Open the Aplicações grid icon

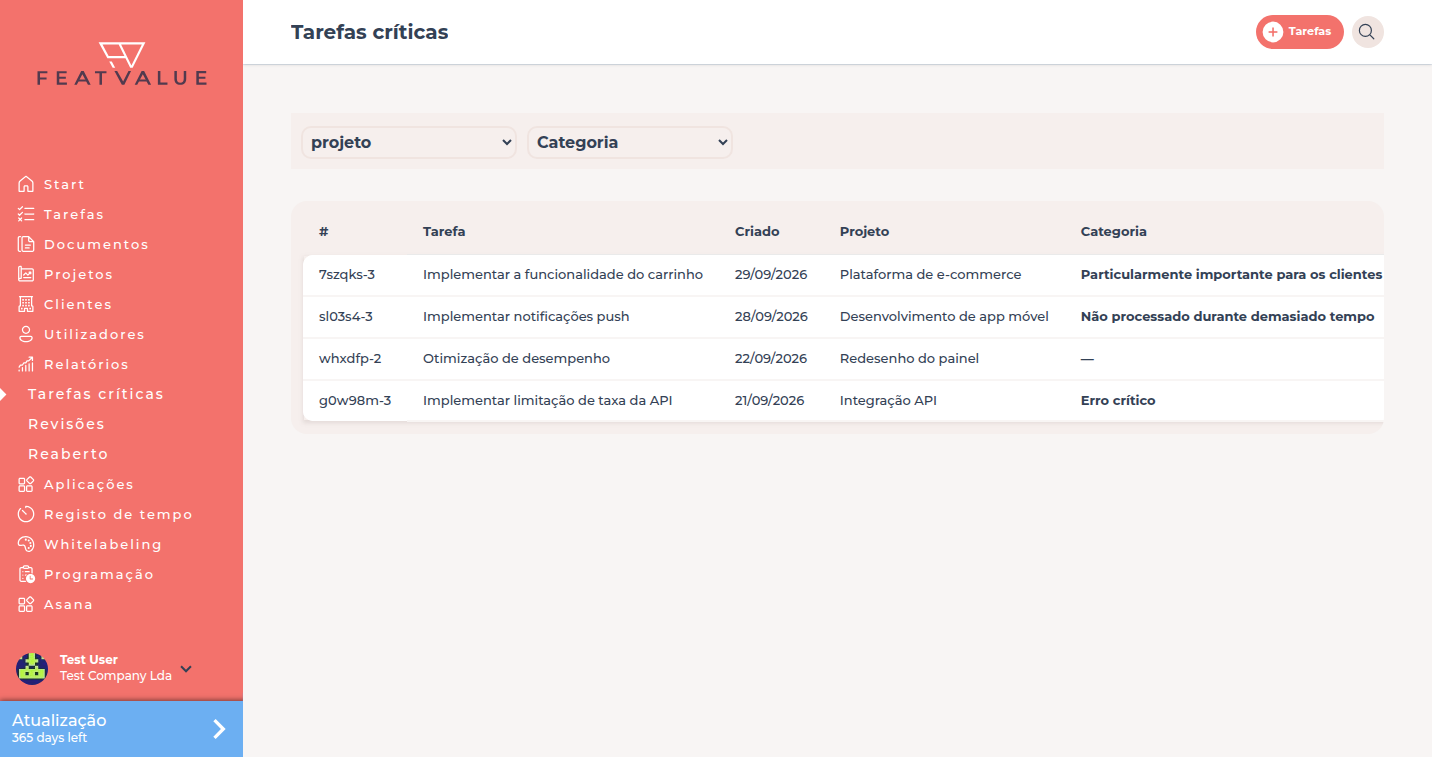click(x=26, y=484)
